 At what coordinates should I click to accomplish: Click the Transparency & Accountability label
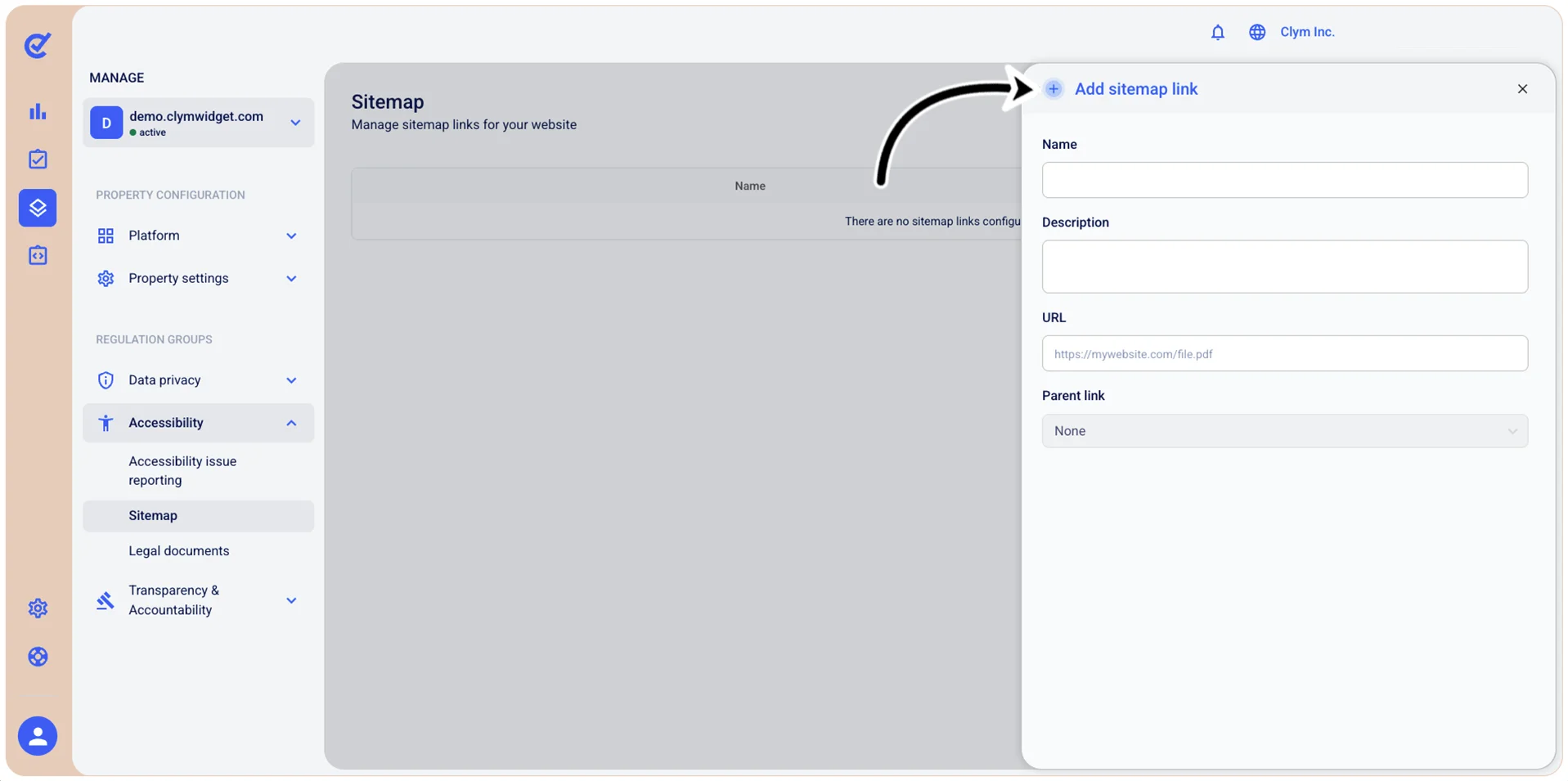[173, 600]
